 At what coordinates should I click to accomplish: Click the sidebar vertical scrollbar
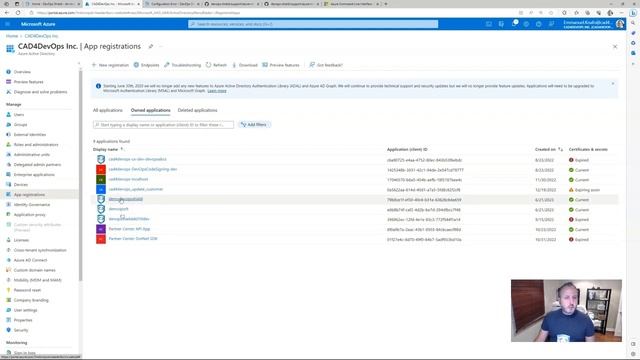80,176
